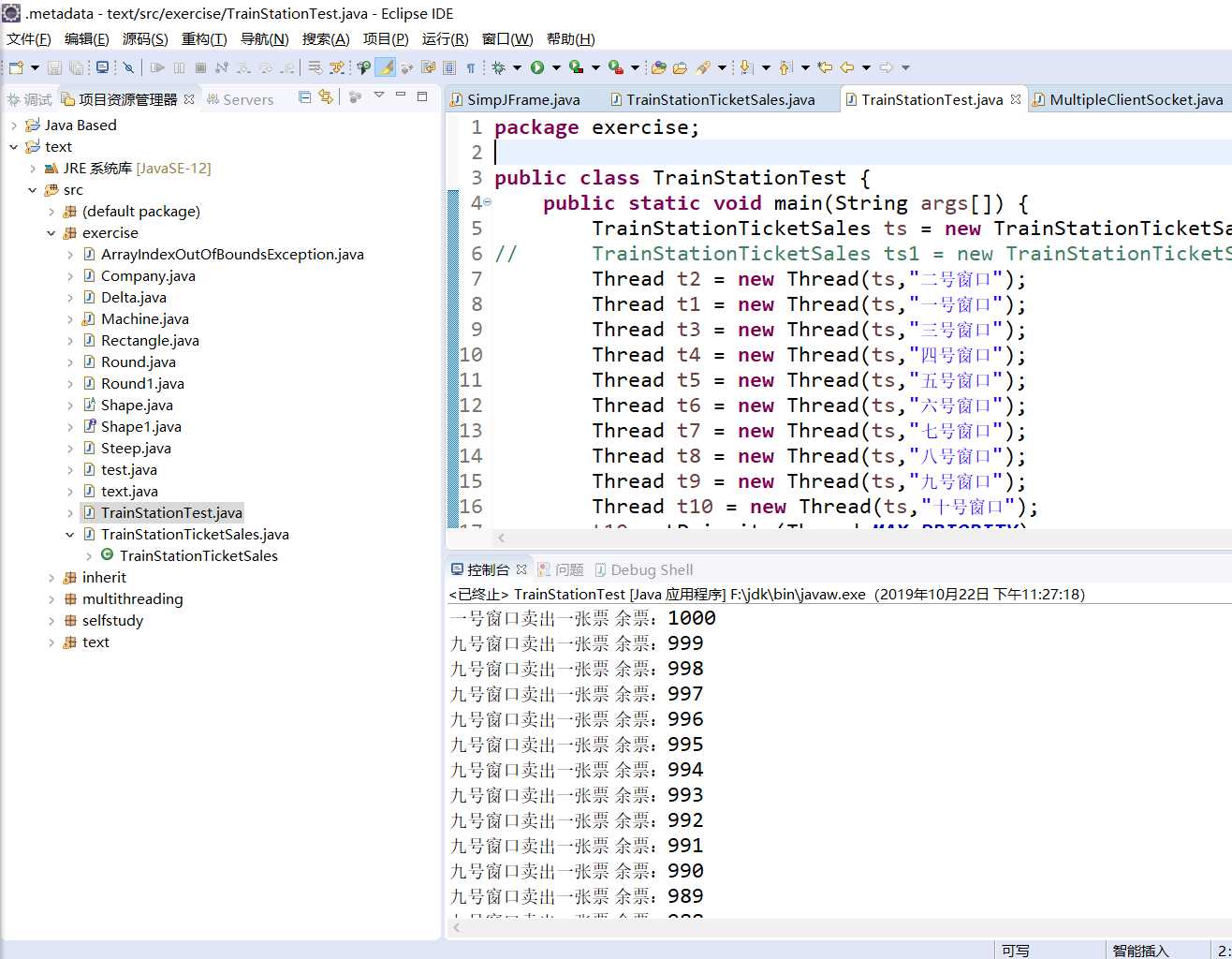Click the Next Annotation arrow icon

746,67
